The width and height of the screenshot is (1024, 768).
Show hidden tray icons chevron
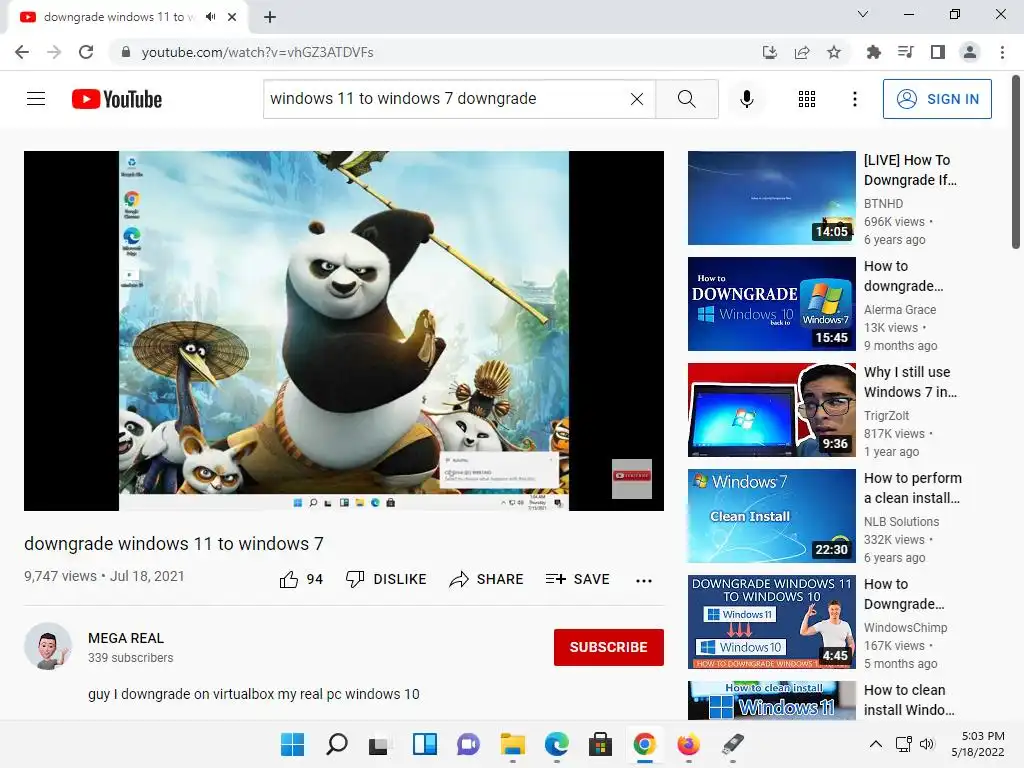click(876, 744)
